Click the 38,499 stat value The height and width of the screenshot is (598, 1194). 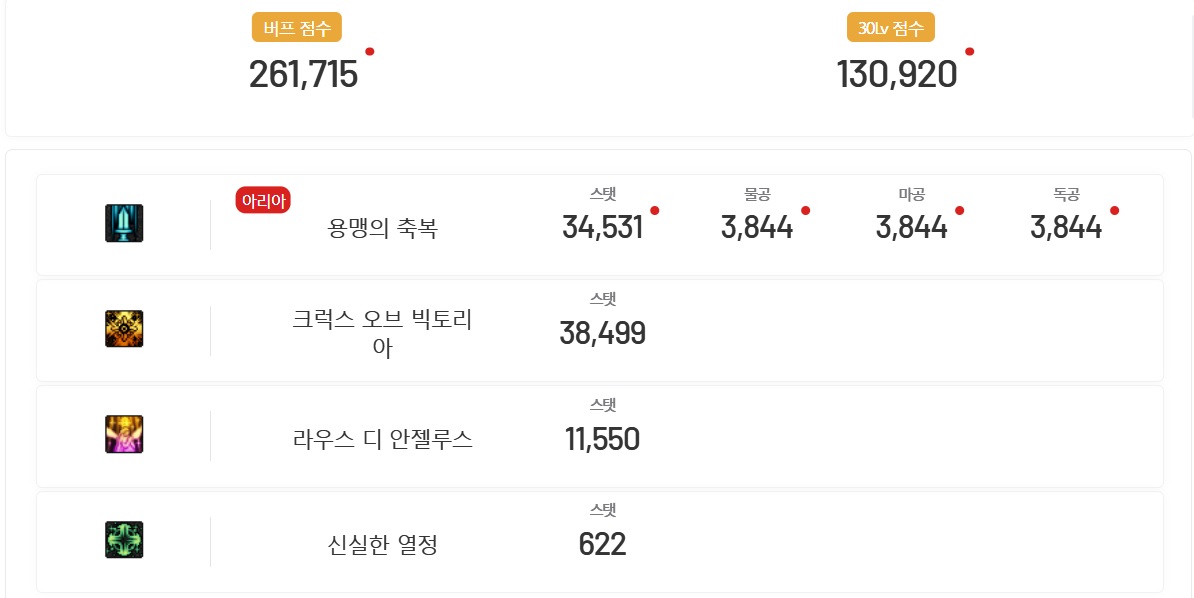coord(602,333)
